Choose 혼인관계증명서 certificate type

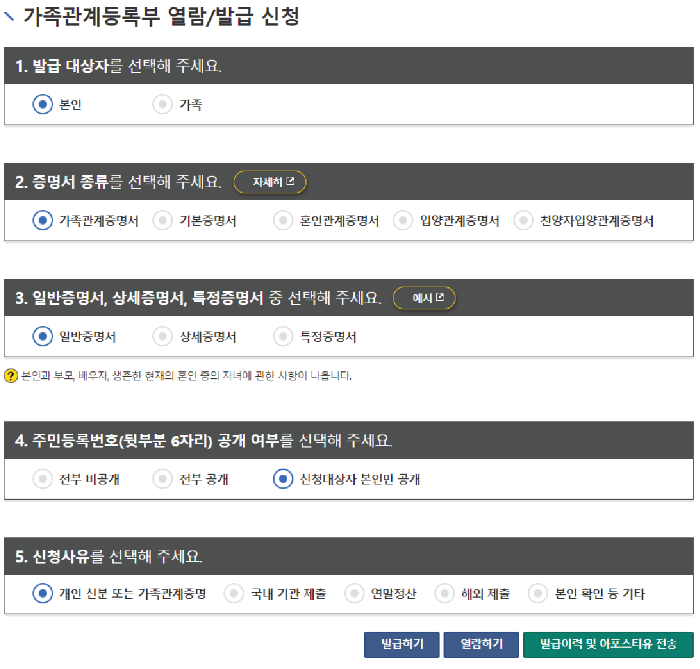283,220
